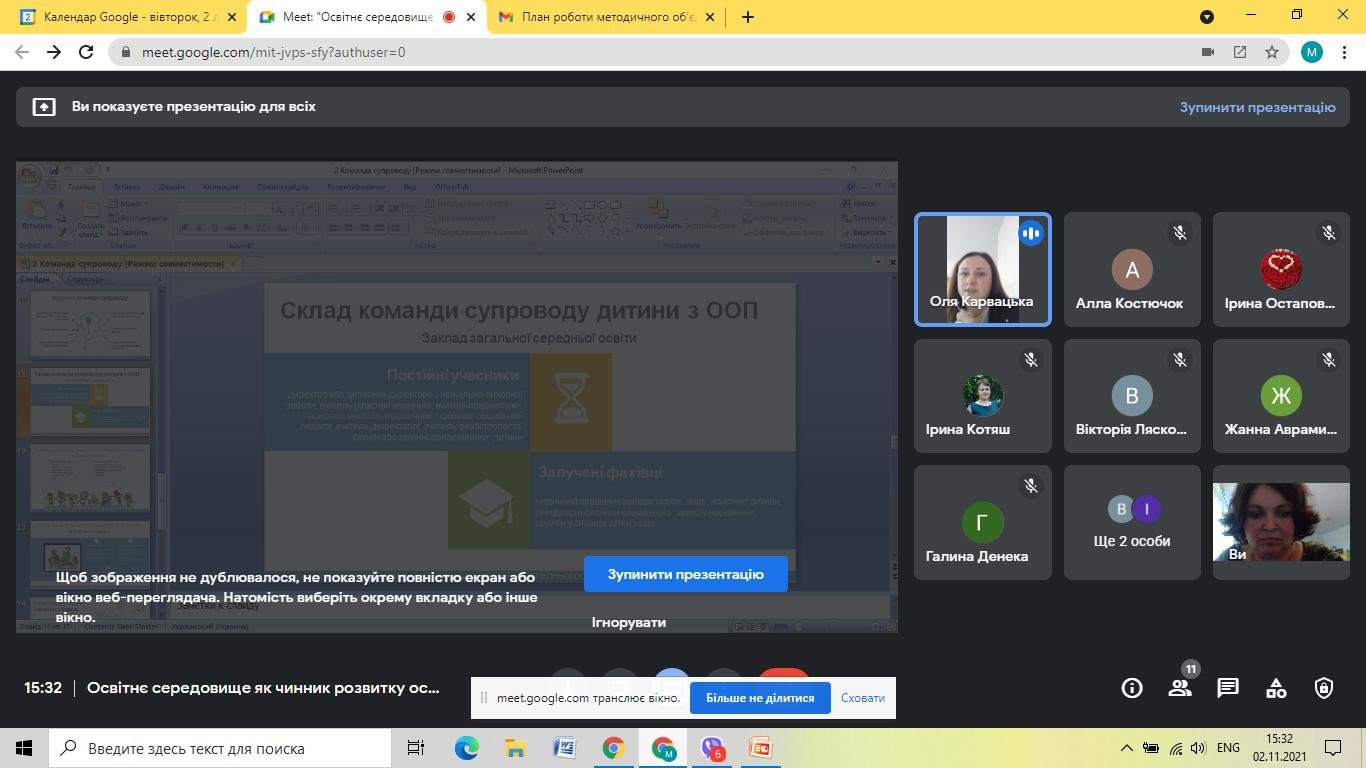Click camera permission icon in address bar
This screenshot has height=768, width=1366.
tap(1208, 52)
